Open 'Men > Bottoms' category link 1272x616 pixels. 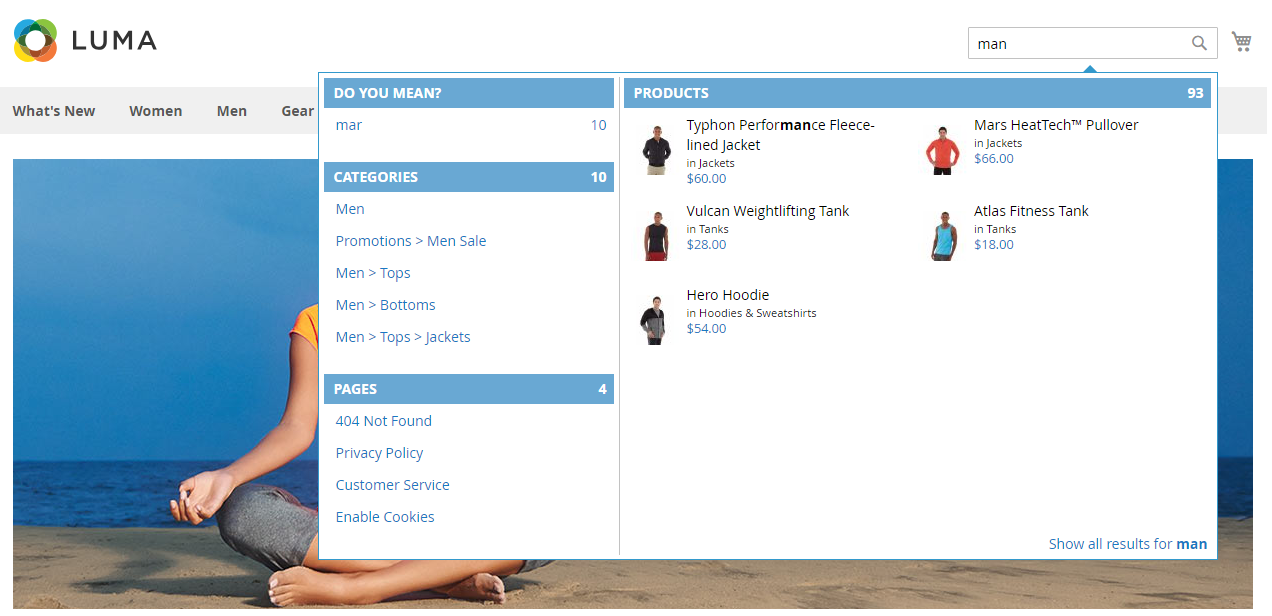(x=386, y=305)
